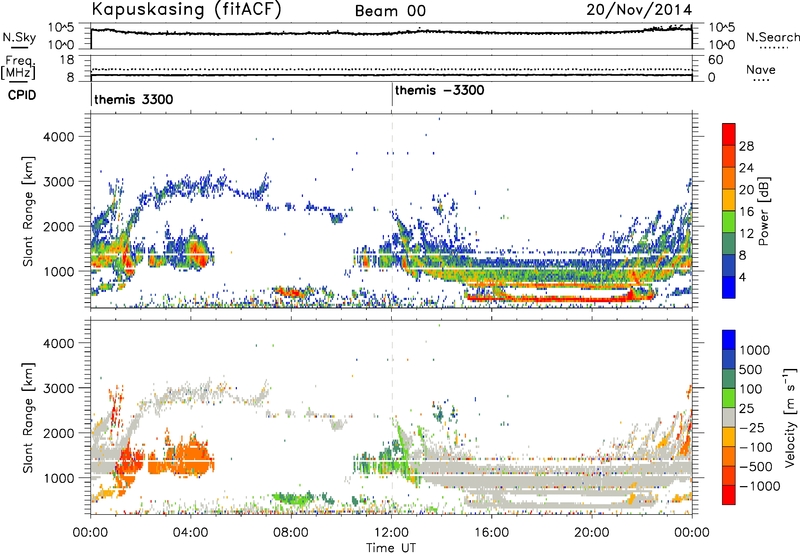Click the Beam 00 label
Image resolution: width=800 pixels, height=554 pixels.
(390, 11)
